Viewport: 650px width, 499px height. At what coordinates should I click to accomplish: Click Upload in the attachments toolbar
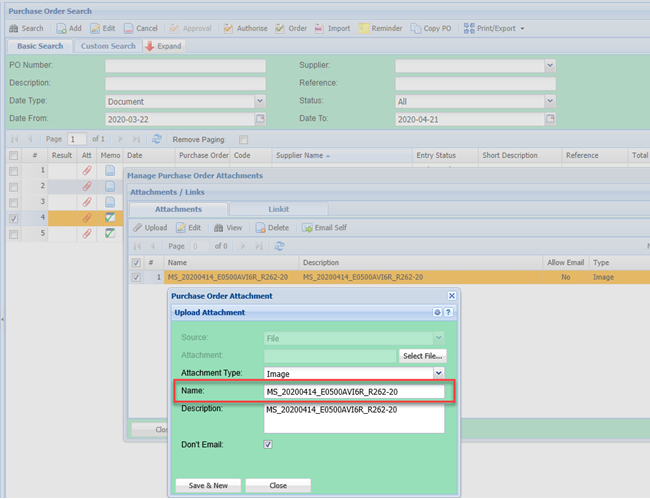click(150, 228)
